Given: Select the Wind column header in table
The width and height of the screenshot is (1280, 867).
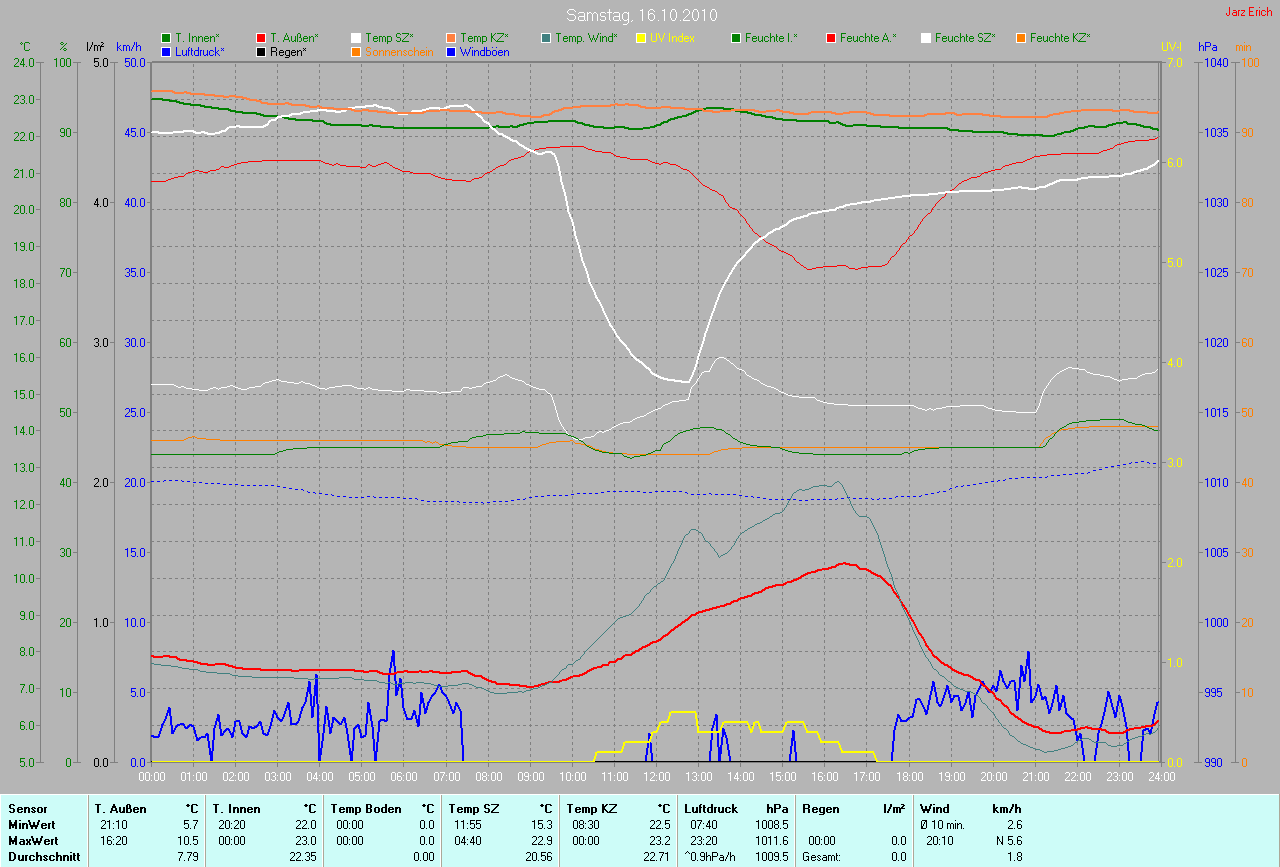Looking at the screenshot, I should 934,808.
